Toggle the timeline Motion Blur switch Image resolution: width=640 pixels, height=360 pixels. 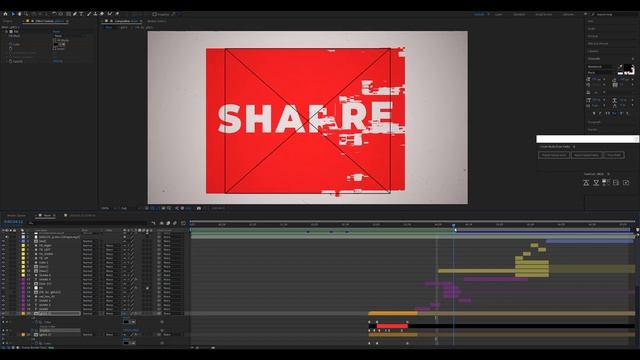(175, 223)
